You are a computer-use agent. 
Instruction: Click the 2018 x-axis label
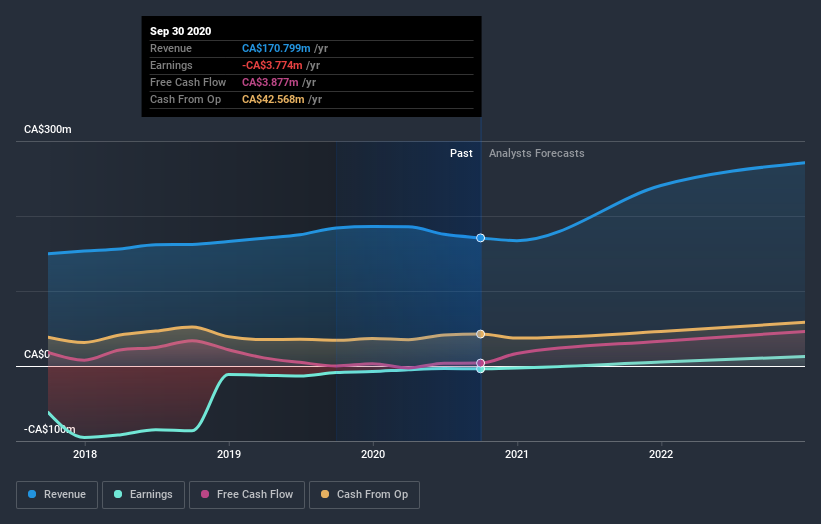pyautogui.click(x=85, y=454)
